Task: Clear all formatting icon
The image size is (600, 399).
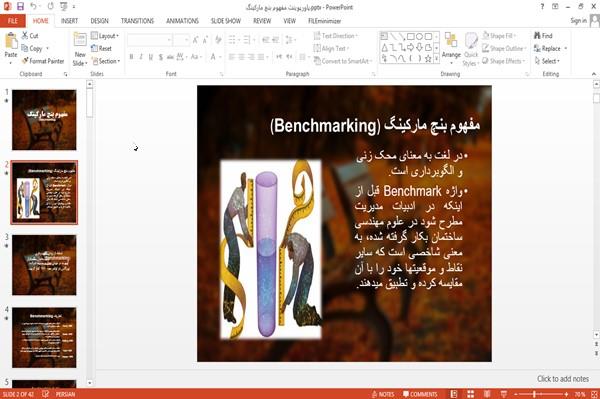Action: coord(218,39)
